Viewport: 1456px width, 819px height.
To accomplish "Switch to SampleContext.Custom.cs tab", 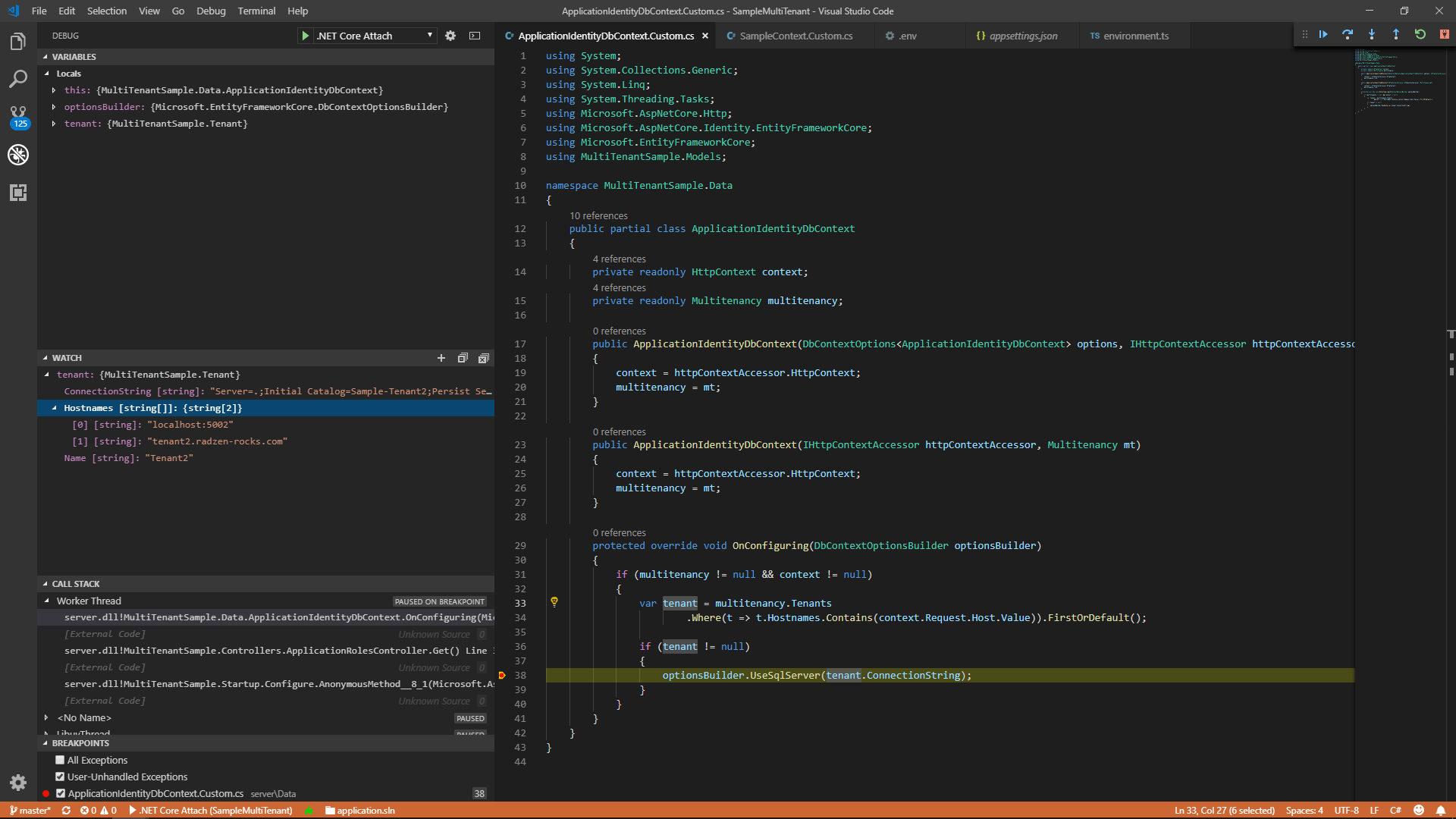I will (796, 36).
